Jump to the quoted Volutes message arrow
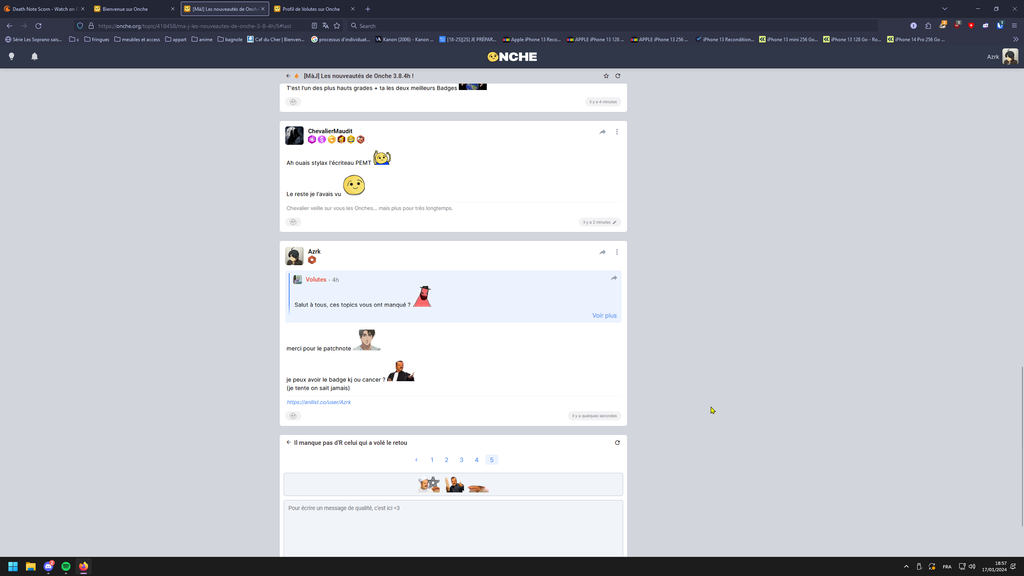Image resolution: width=1024 pixels, height=576 pixels. point(614,278)
